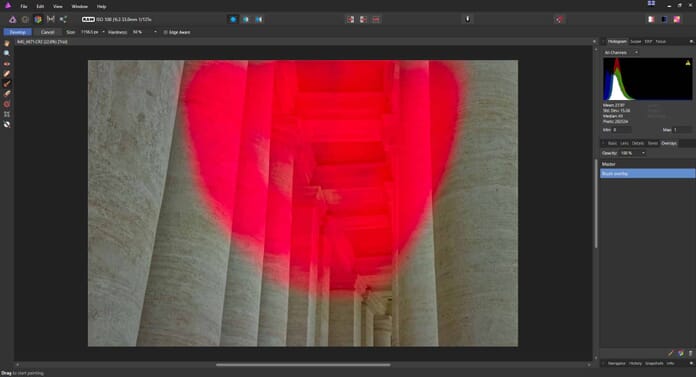Select the View (hand) tool
This screenshot has width=696, height=377.
tap(7, 44)
